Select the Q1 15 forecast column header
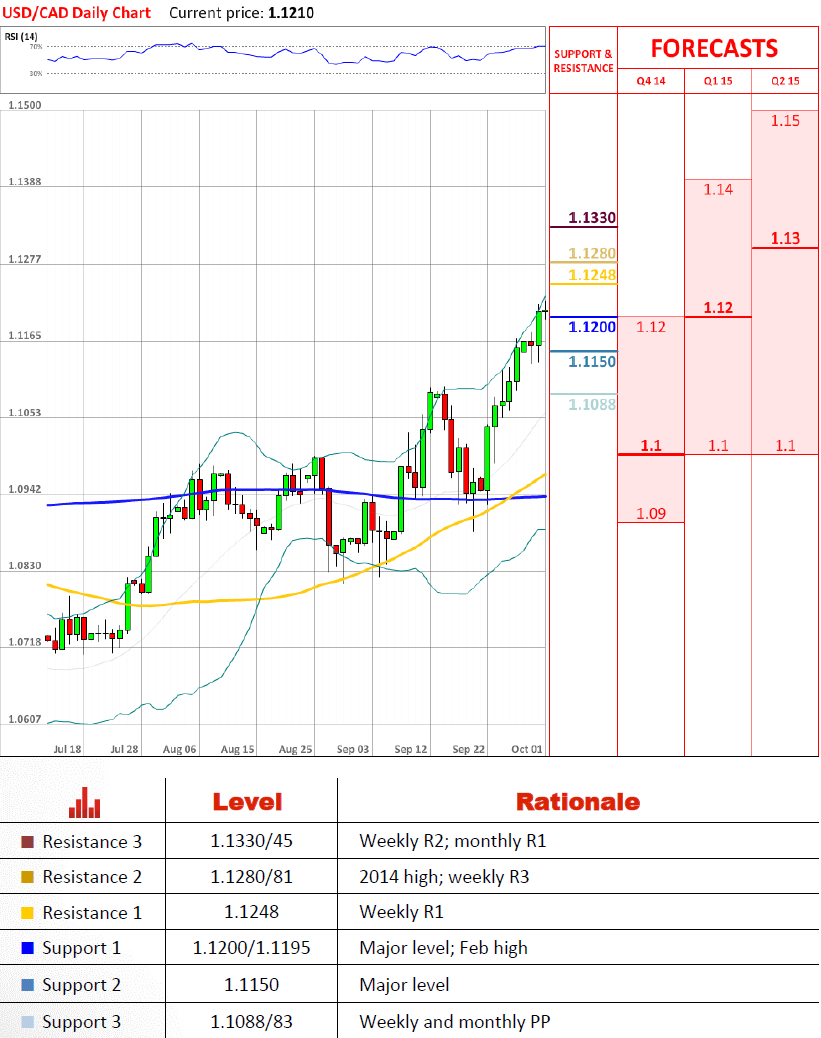 tap(718, 81)
